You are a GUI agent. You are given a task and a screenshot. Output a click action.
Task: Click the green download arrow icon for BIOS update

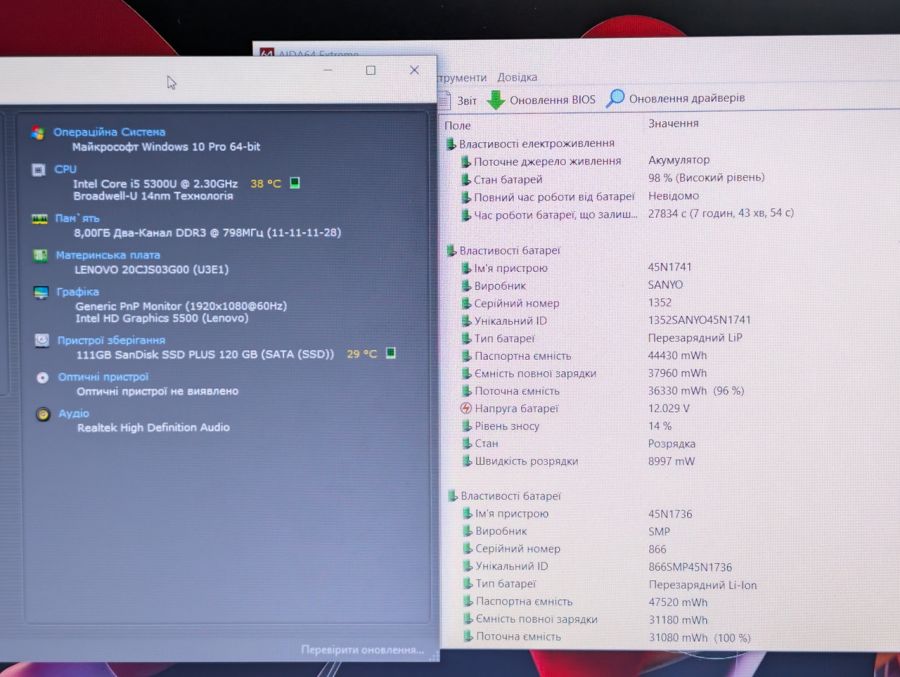pyautogui.click(x=495, y=100)
